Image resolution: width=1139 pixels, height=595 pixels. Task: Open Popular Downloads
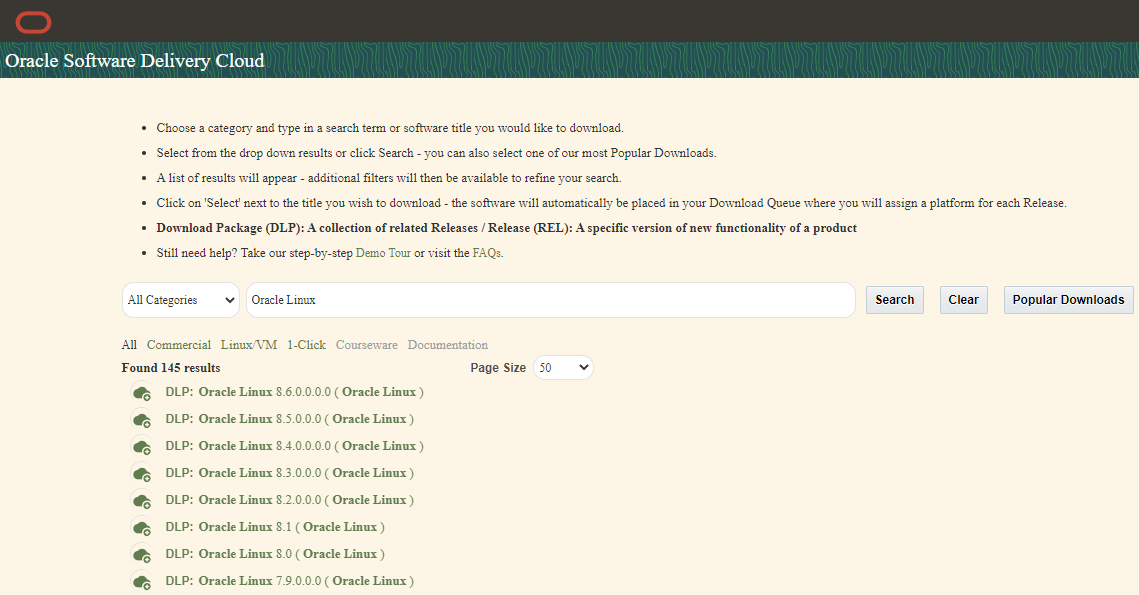pos(1068,299)
